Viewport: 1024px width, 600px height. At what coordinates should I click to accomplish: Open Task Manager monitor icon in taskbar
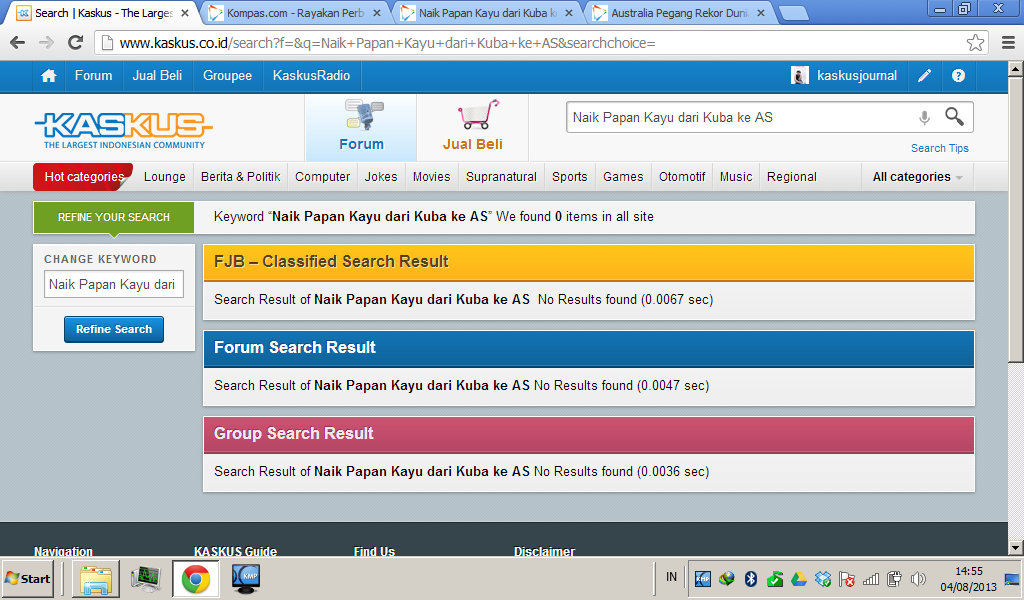tap(146, 578)
